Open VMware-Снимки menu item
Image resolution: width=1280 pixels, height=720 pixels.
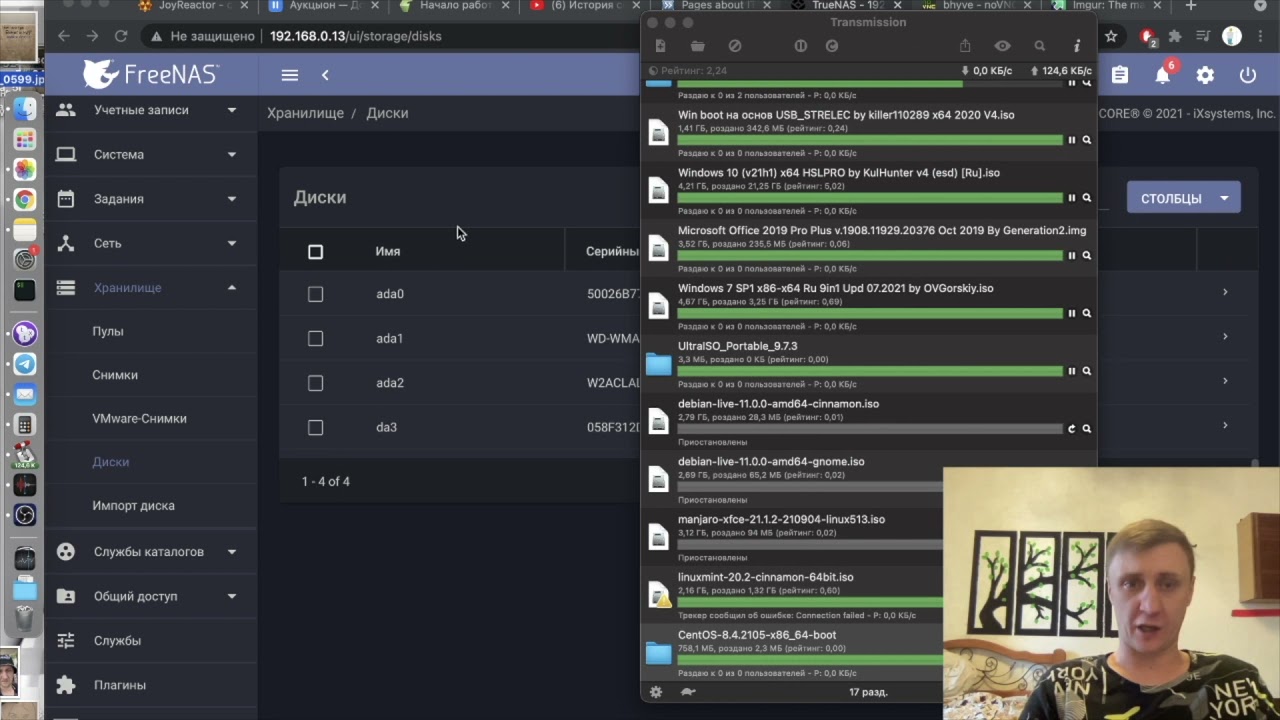point(140,419)
